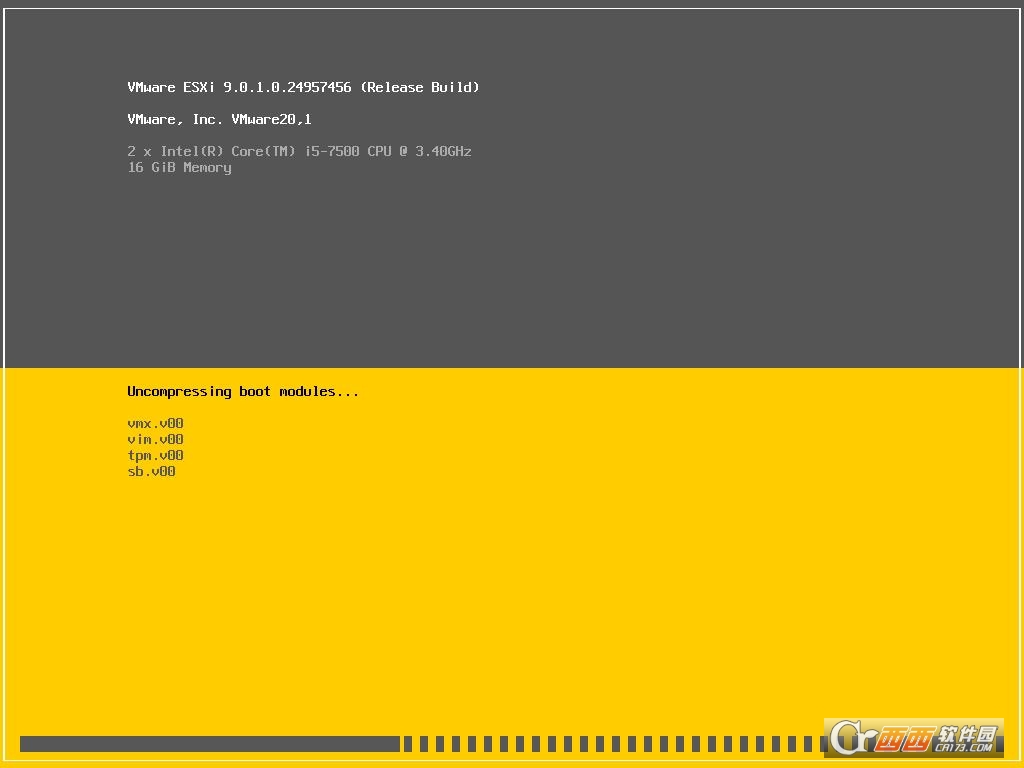Select the VMware20,1 model identifier
Viewport: 1024px width, 768px height.
coord(271,120)
